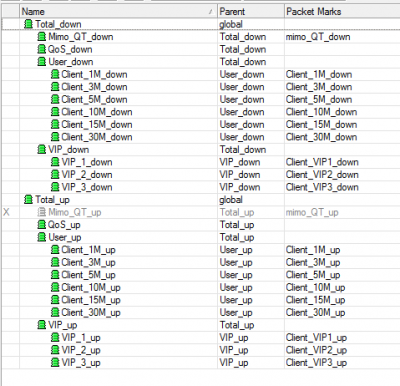Select the Mimo_QT_down queue name
This screenshot has height=386, width=400.
pos(81,37)
